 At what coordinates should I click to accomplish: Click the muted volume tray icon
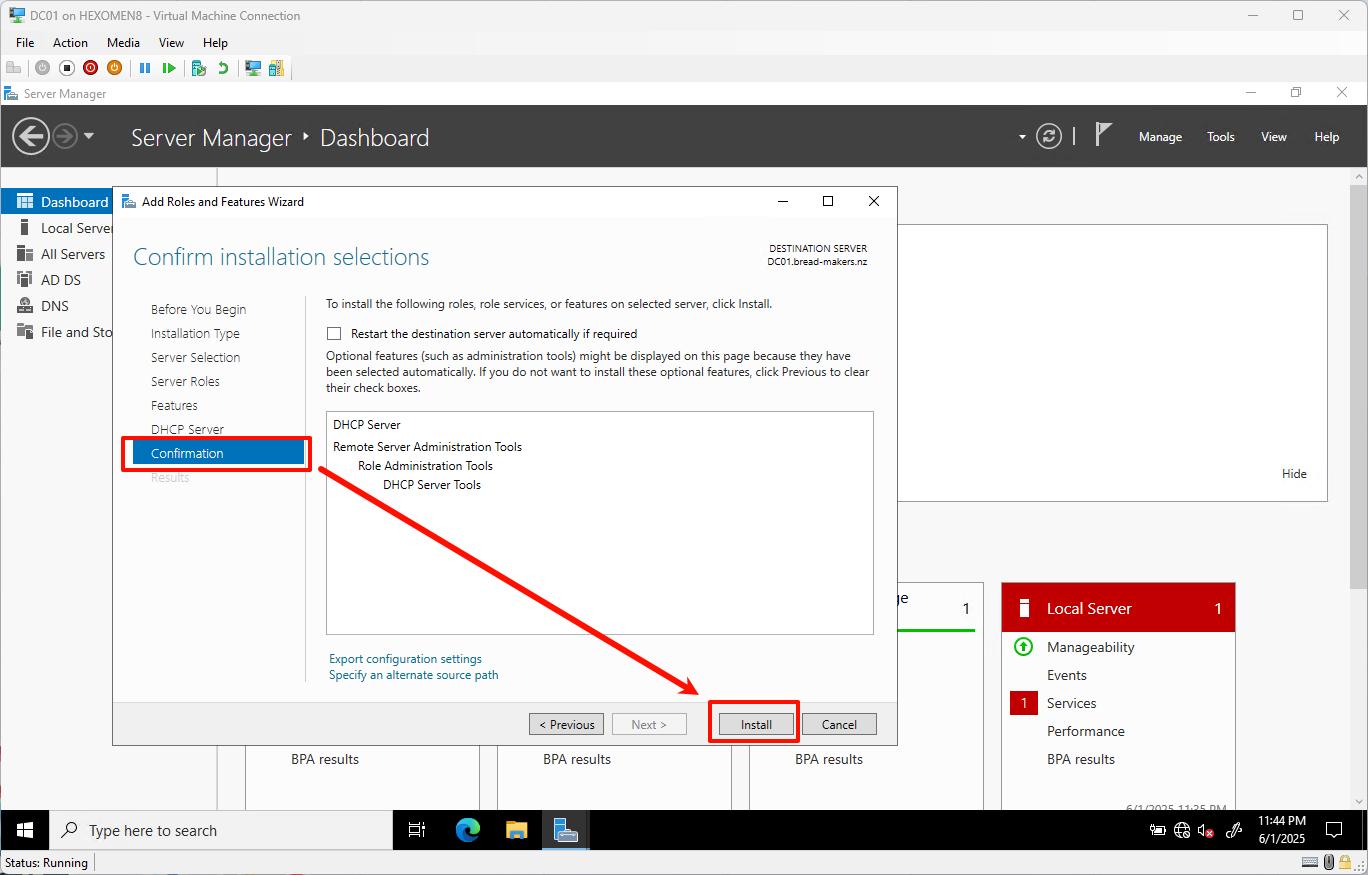pos(1206,830)
